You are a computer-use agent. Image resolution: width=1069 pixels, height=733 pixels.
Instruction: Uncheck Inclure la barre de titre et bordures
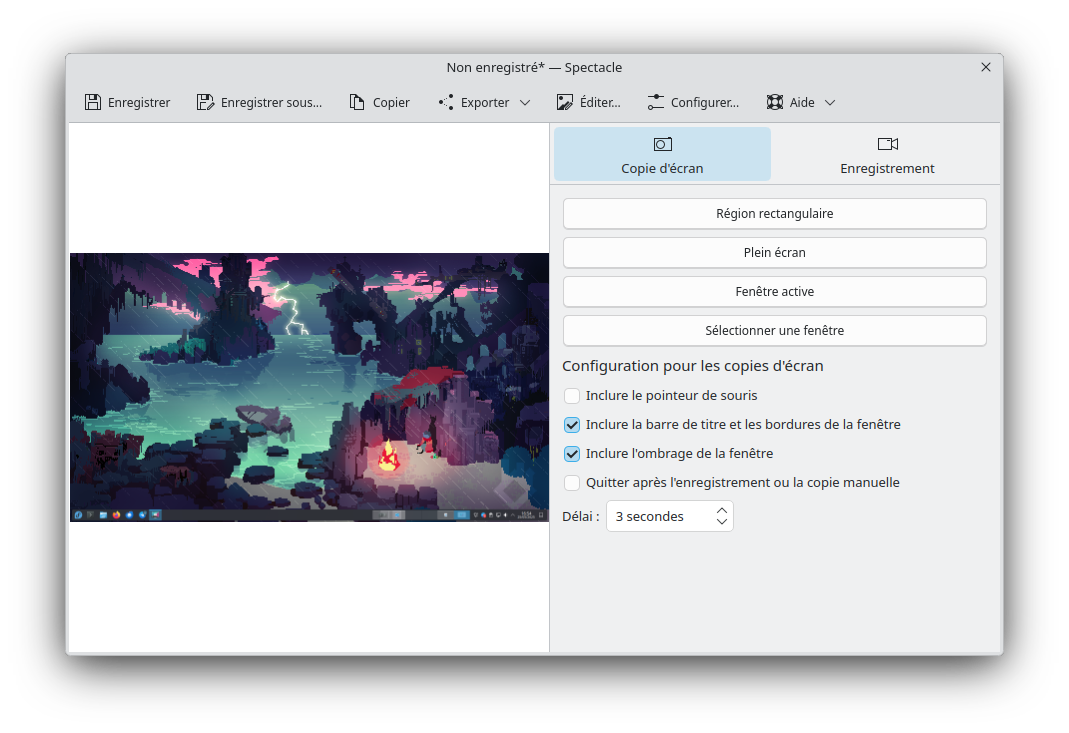[572, 425]
